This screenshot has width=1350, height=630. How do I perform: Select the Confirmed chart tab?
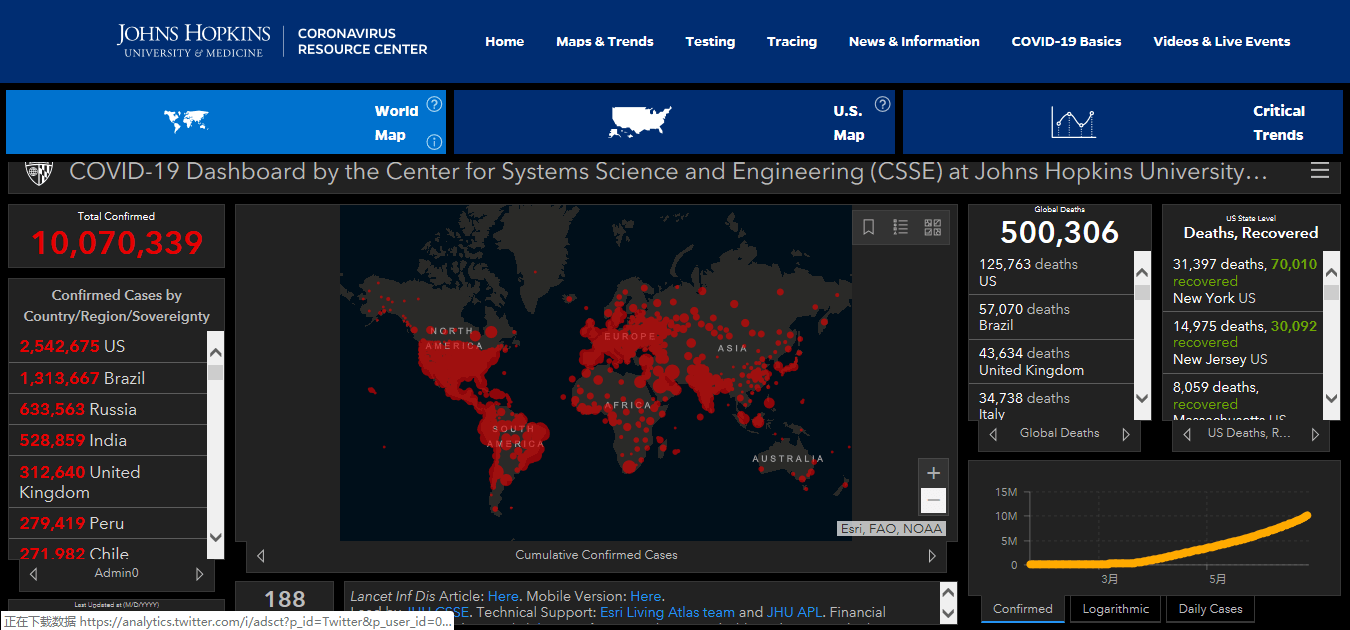(1023, 609)
